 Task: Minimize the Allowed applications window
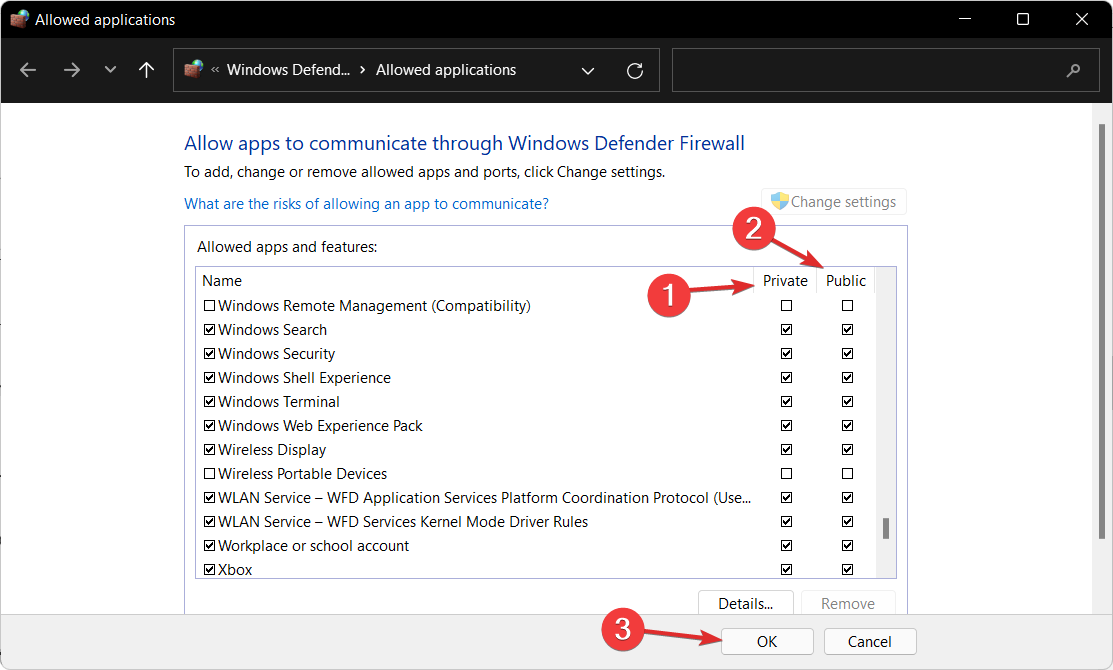(x=965, y=19)
